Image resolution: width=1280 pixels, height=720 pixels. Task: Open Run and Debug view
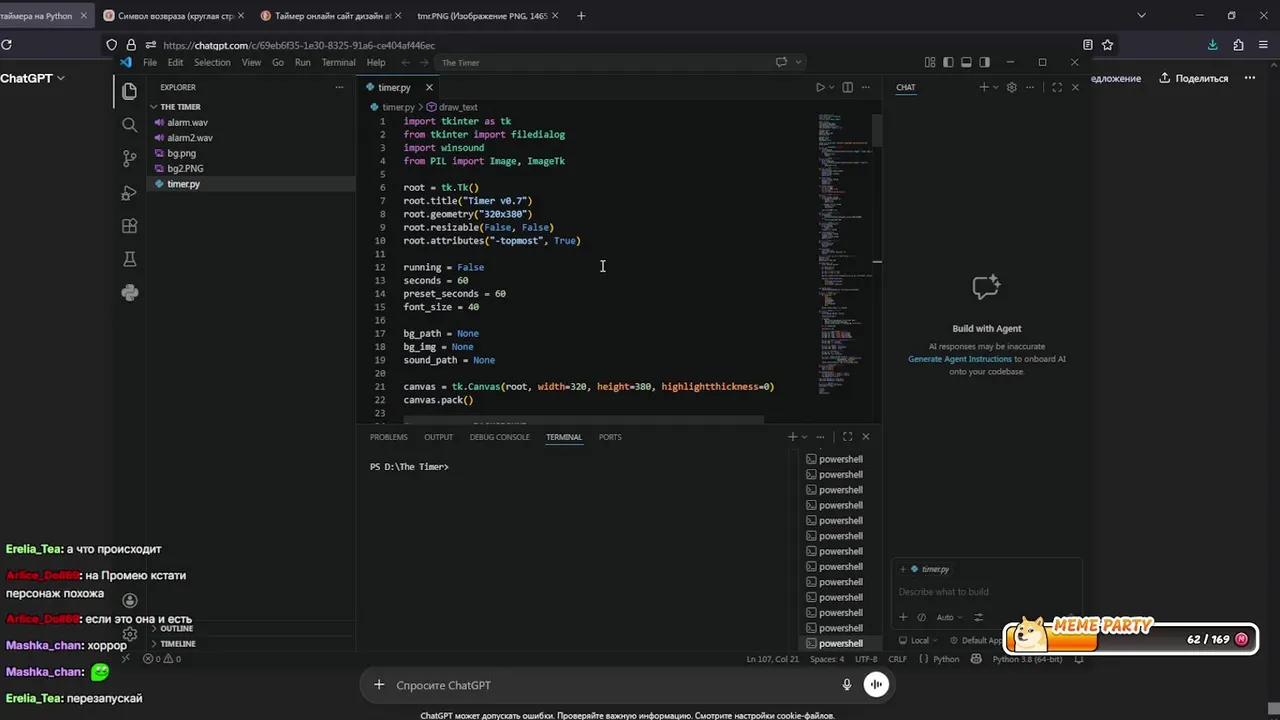129,192
